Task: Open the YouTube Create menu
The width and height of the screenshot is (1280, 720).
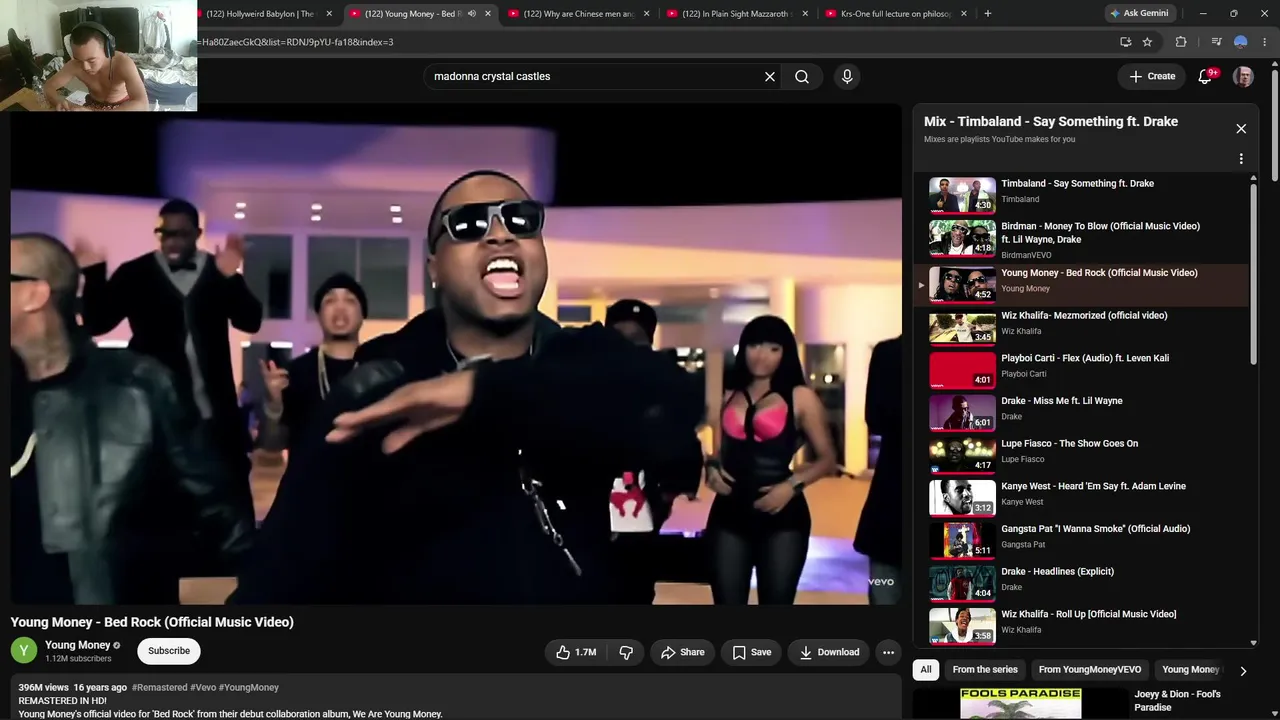Action: click(x=1152, y=76)
